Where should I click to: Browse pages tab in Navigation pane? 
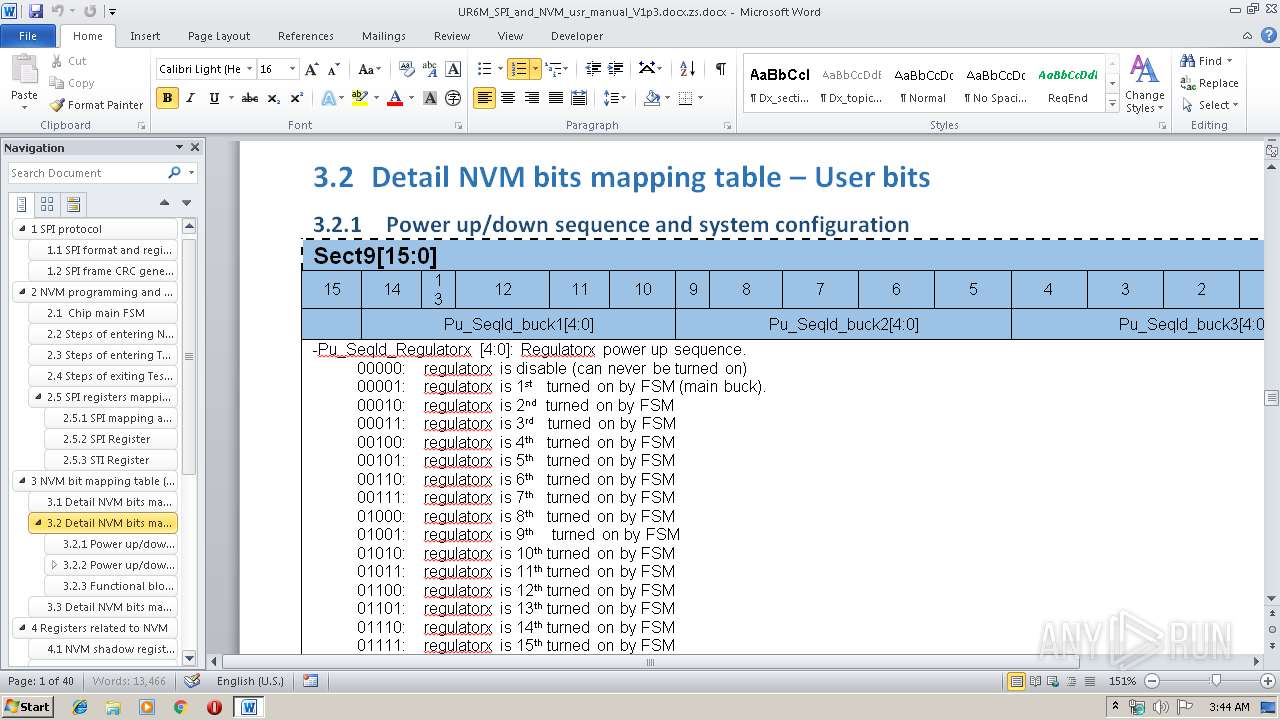pyautogui.click(x=47, y=204)
